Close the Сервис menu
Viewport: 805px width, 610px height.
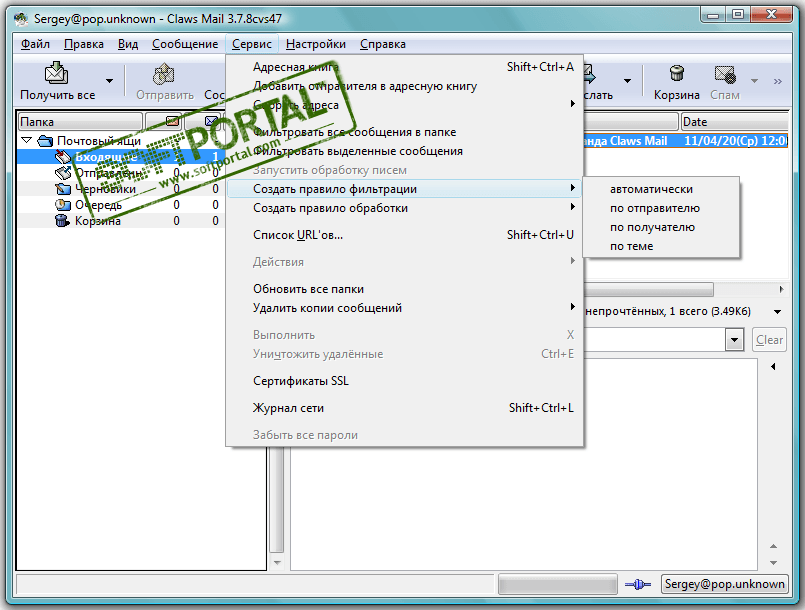click(252, 44)
